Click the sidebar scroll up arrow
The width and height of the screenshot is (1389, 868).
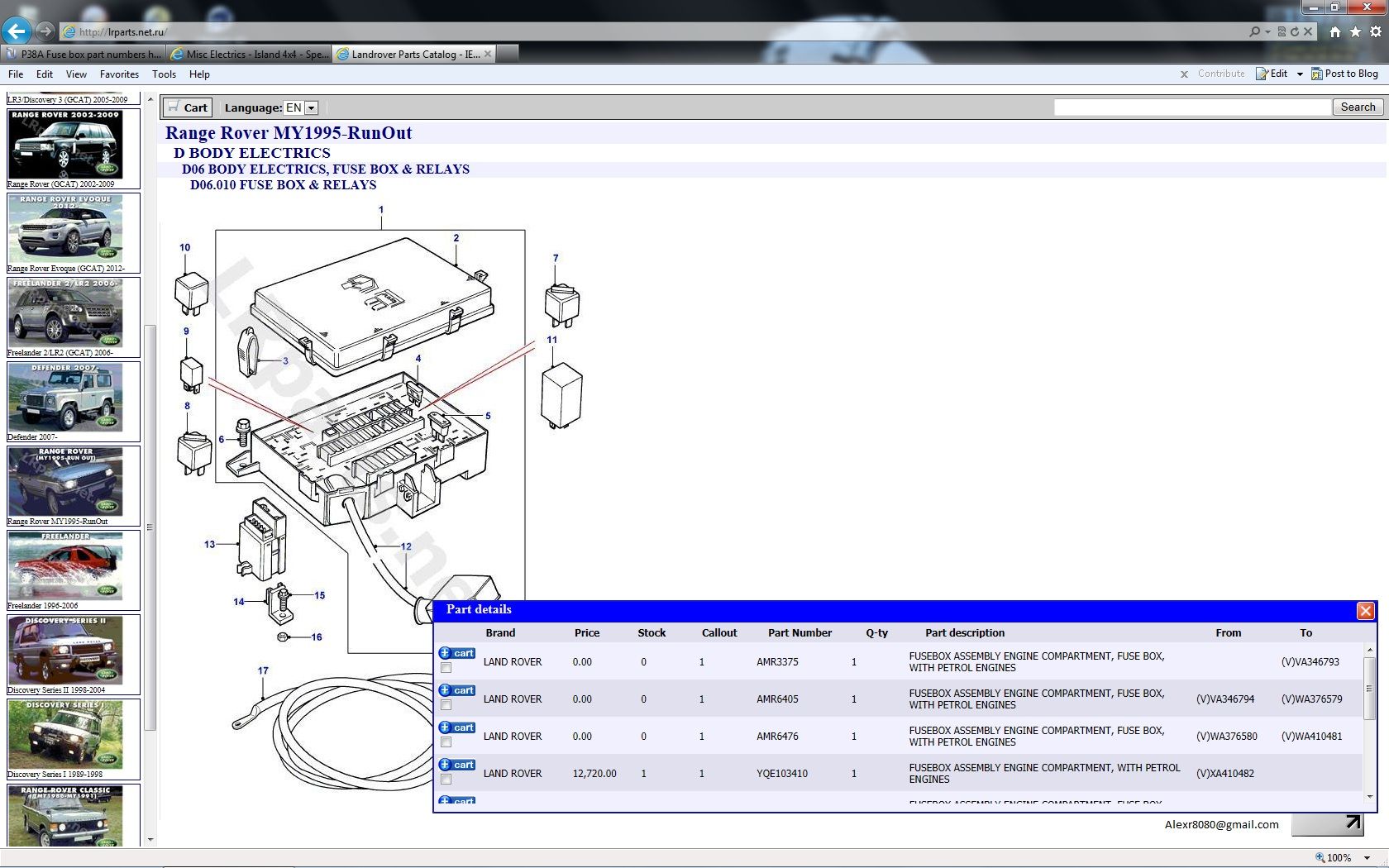[150, 99]
